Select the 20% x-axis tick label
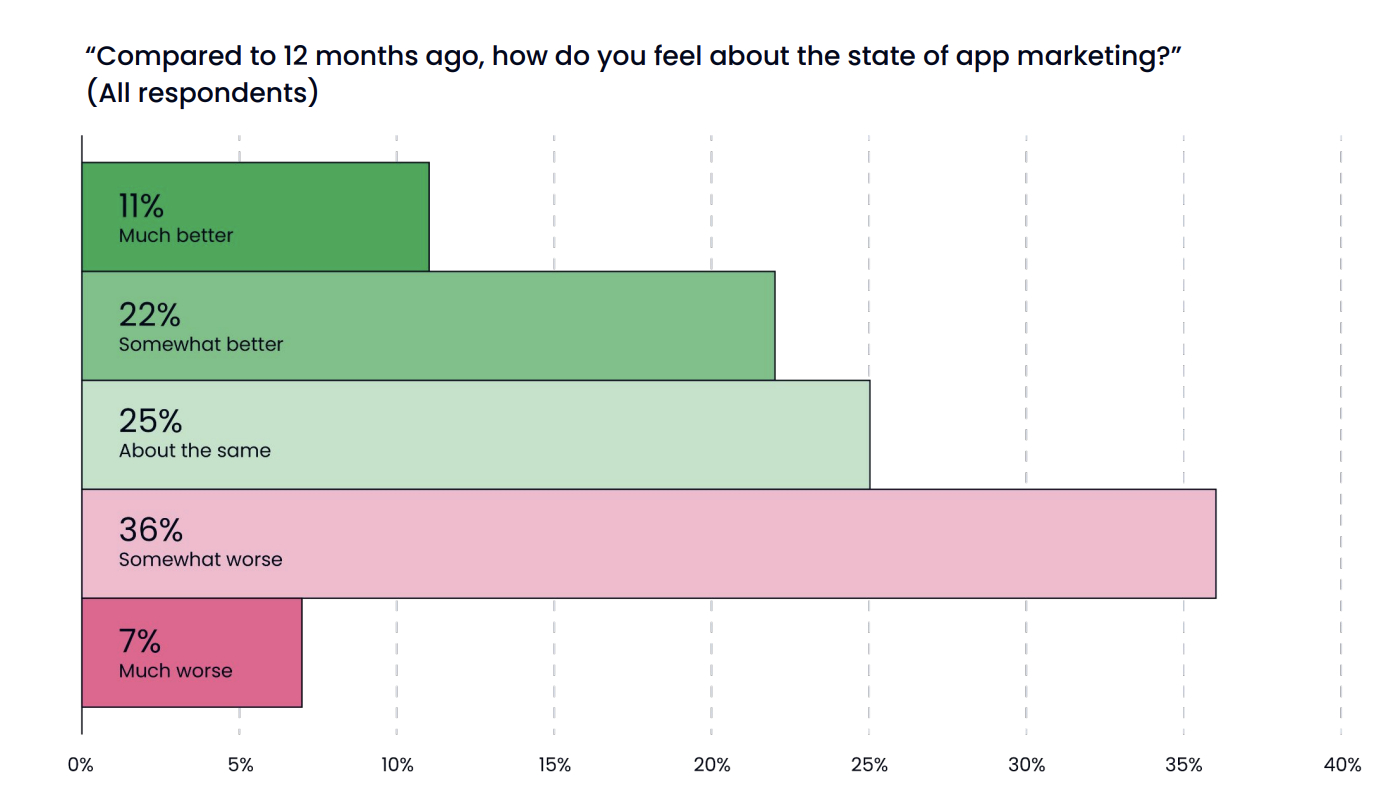The width and height of the screenshot is (1388, 806). coord(712,766)
